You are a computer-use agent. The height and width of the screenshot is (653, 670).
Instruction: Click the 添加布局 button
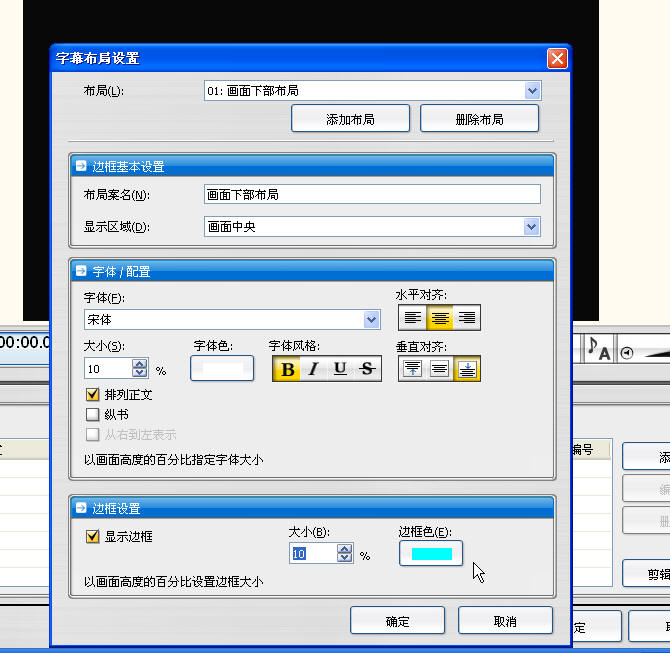[x=350, y=119]
